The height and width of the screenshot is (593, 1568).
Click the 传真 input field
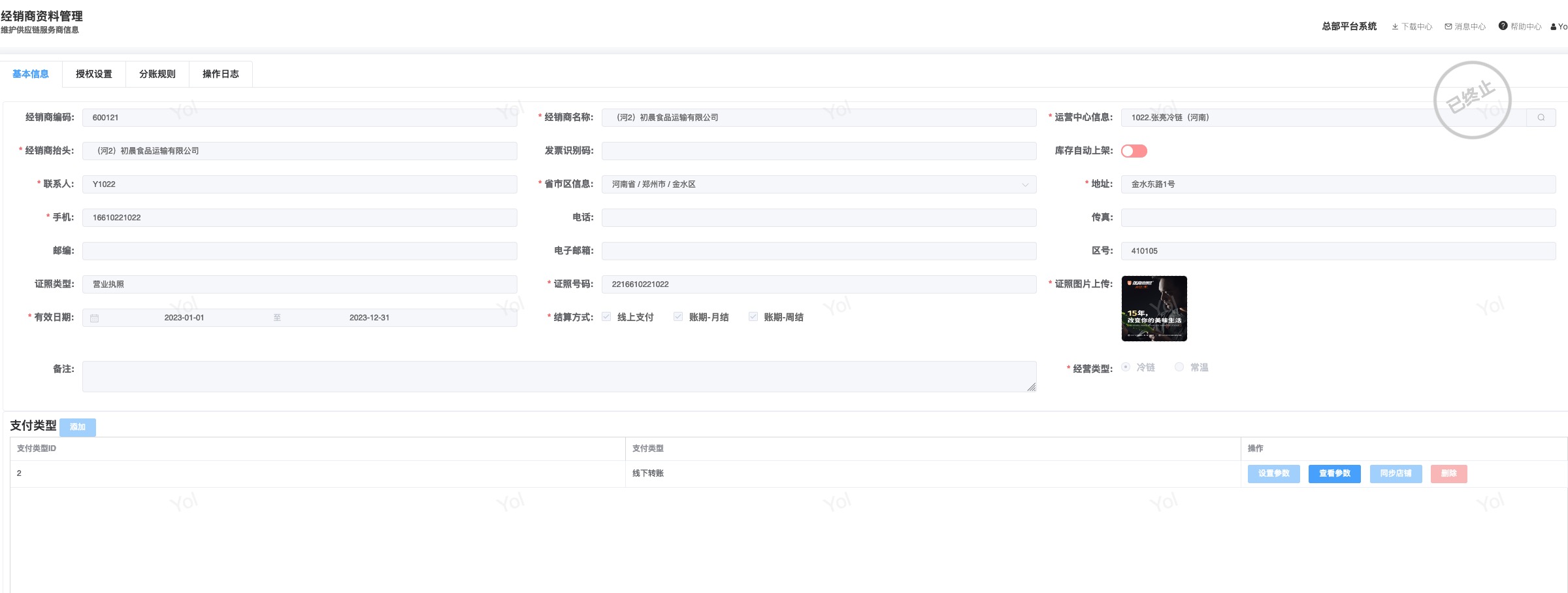click(x=1339, y=218)
